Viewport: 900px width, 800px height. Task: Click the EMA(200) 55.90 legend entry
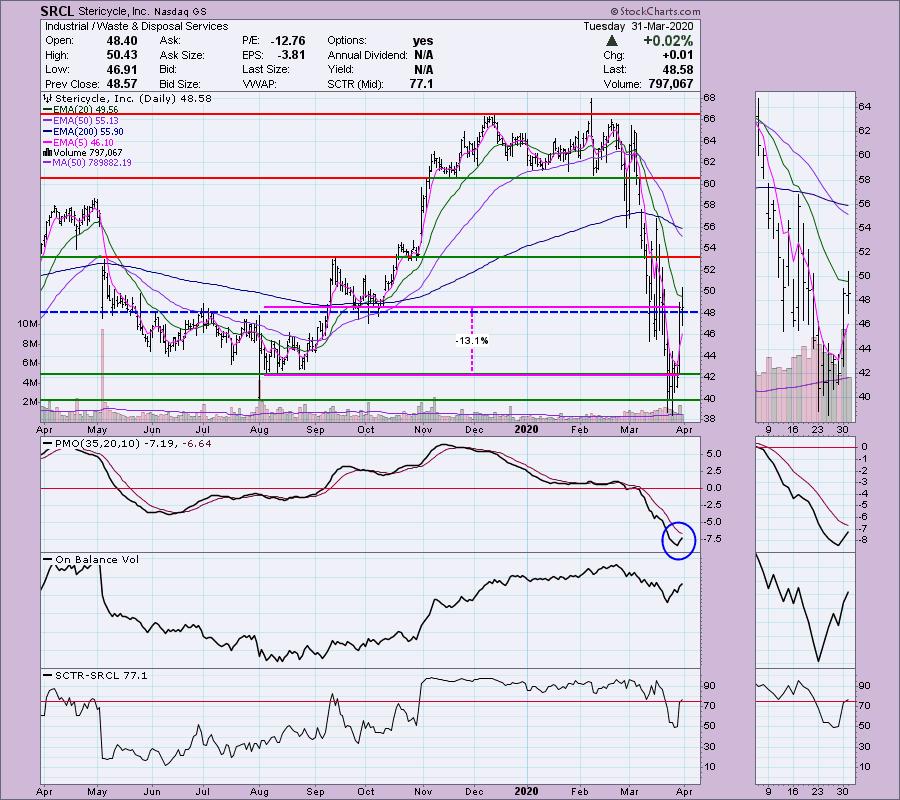tap(83, 131)
